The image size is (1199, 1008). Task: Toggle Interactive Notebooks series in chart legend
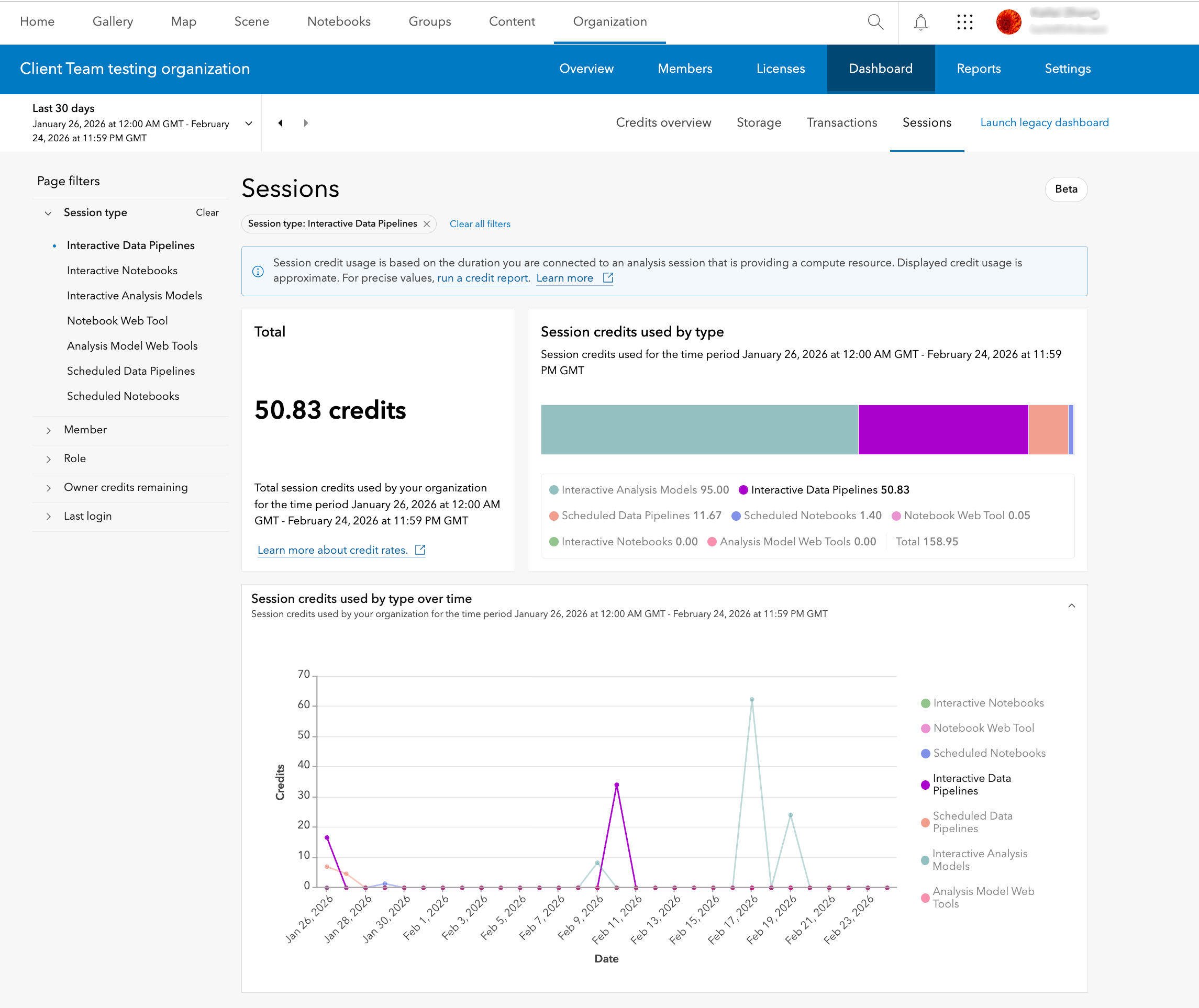click(988, 703)
